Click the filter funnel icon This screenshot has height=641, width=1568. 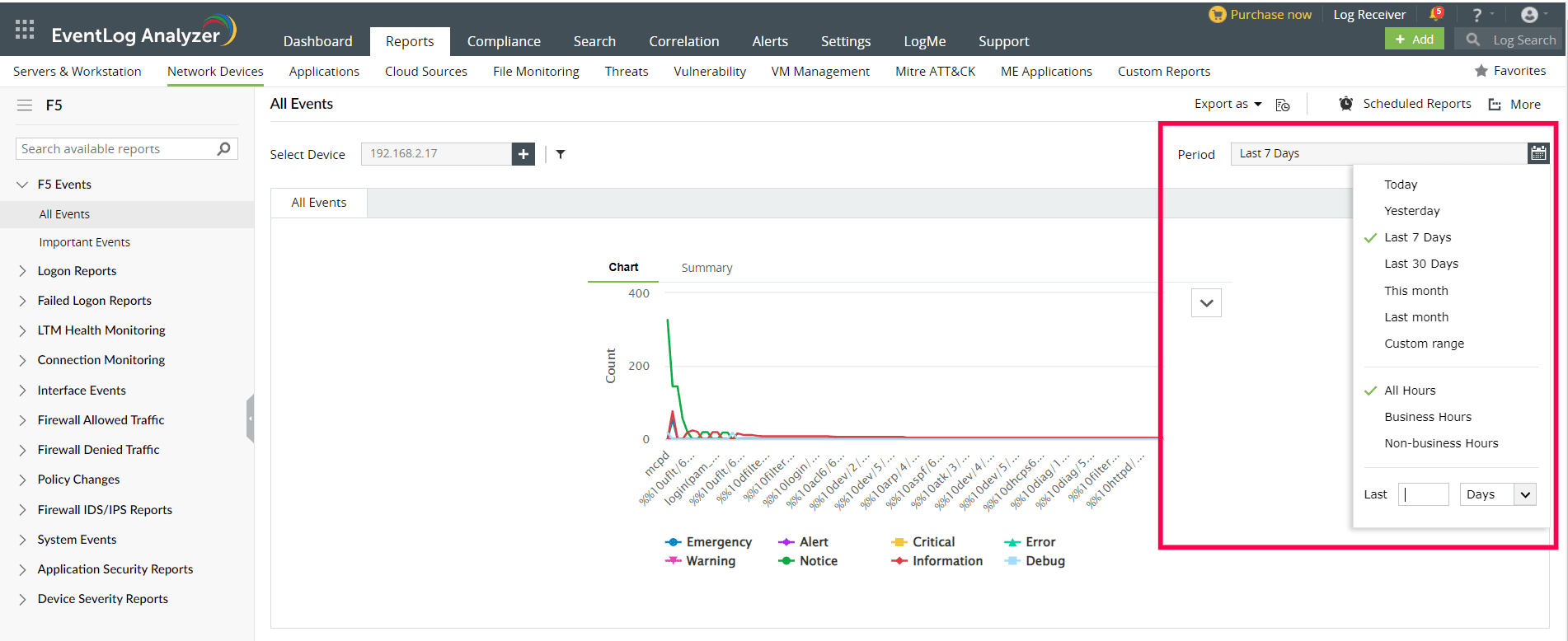pyautogui.click(x=561, y=154)
